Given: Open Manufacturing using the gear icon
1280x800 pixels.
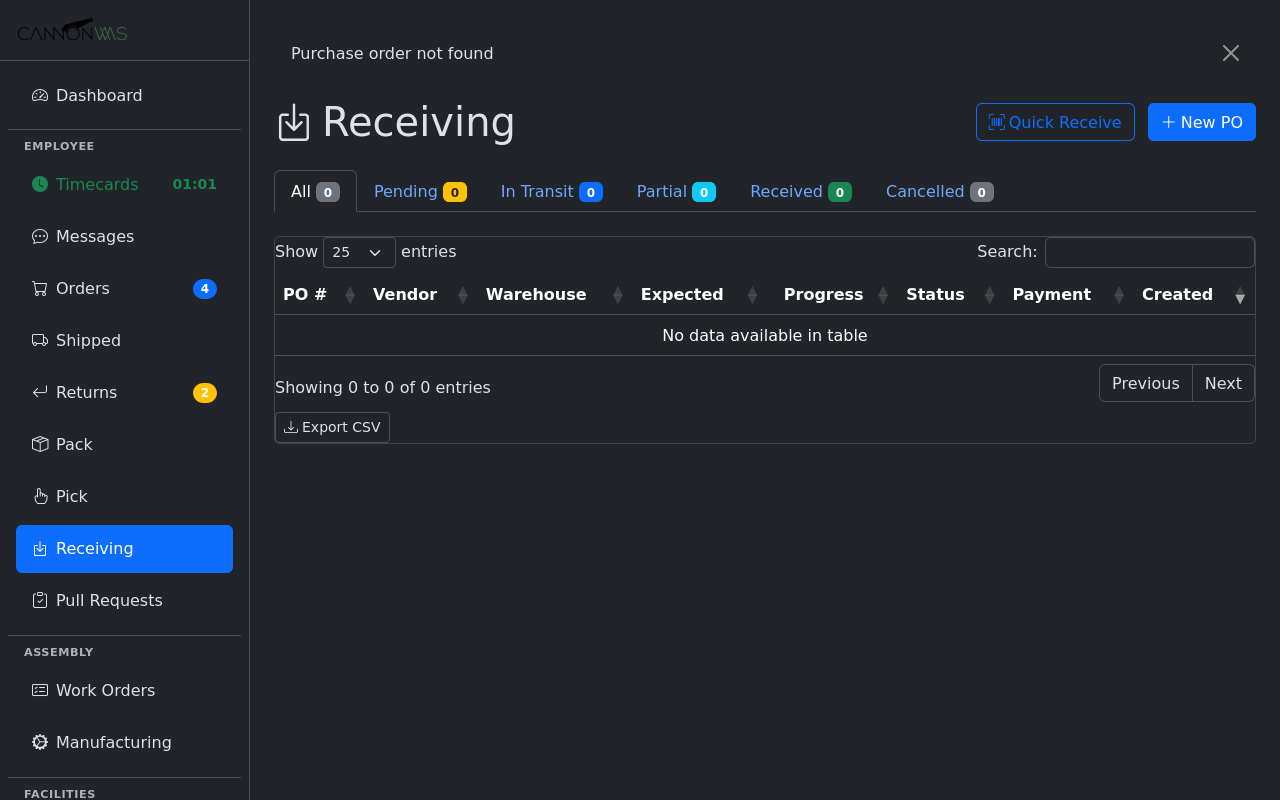Looking at the screenshot, I should [40, 743].
